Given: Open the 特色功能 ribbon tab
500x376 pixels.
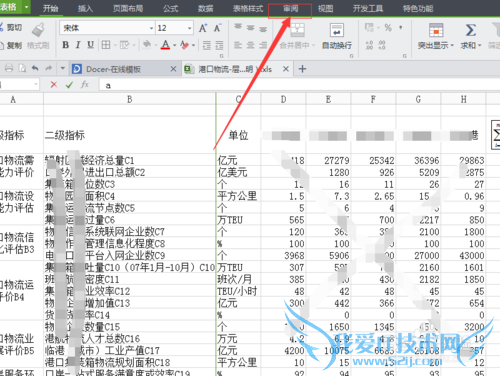Looking at the screenshot, I should click(x=418, y=8).
